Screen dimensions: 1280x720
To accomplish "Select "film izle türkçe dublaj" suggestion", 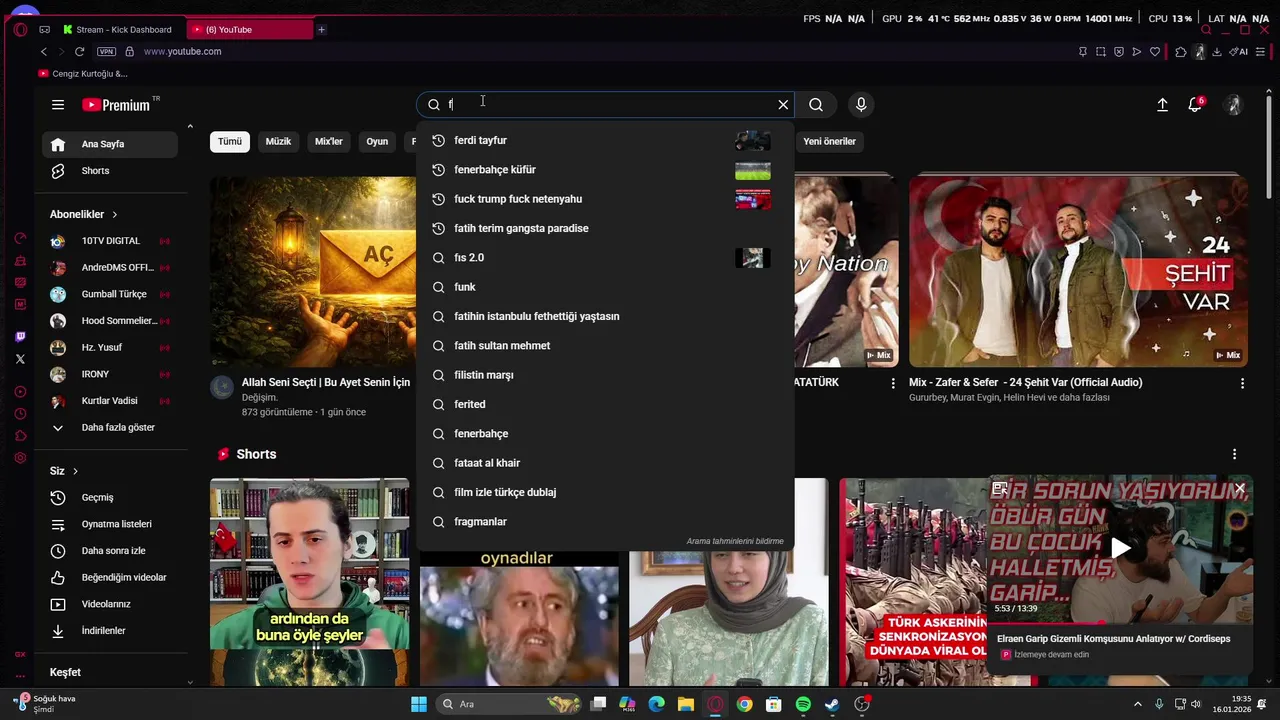I will pyautogui.click(x=605, y=493).
